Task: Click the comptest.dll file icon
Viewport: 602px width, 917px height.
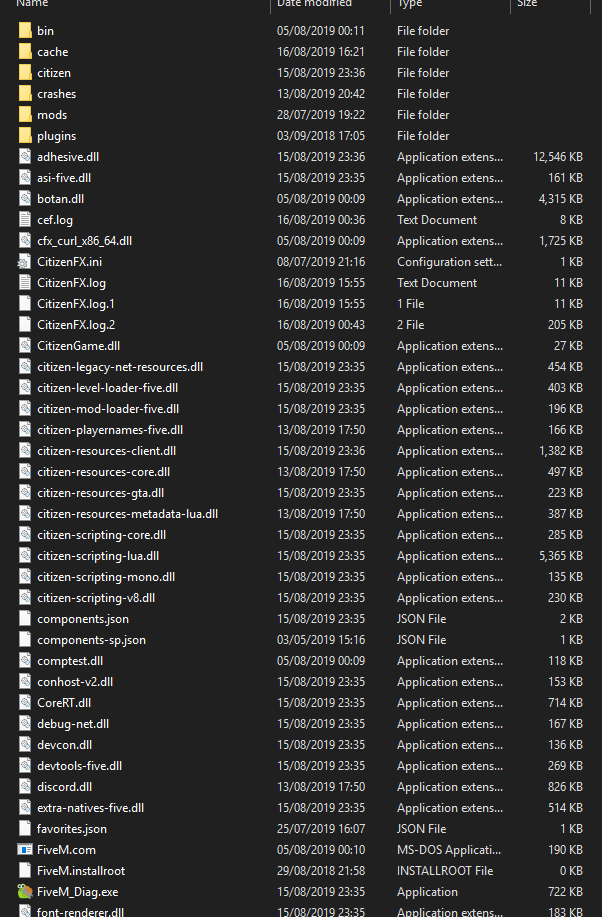Action: (25, 661)
